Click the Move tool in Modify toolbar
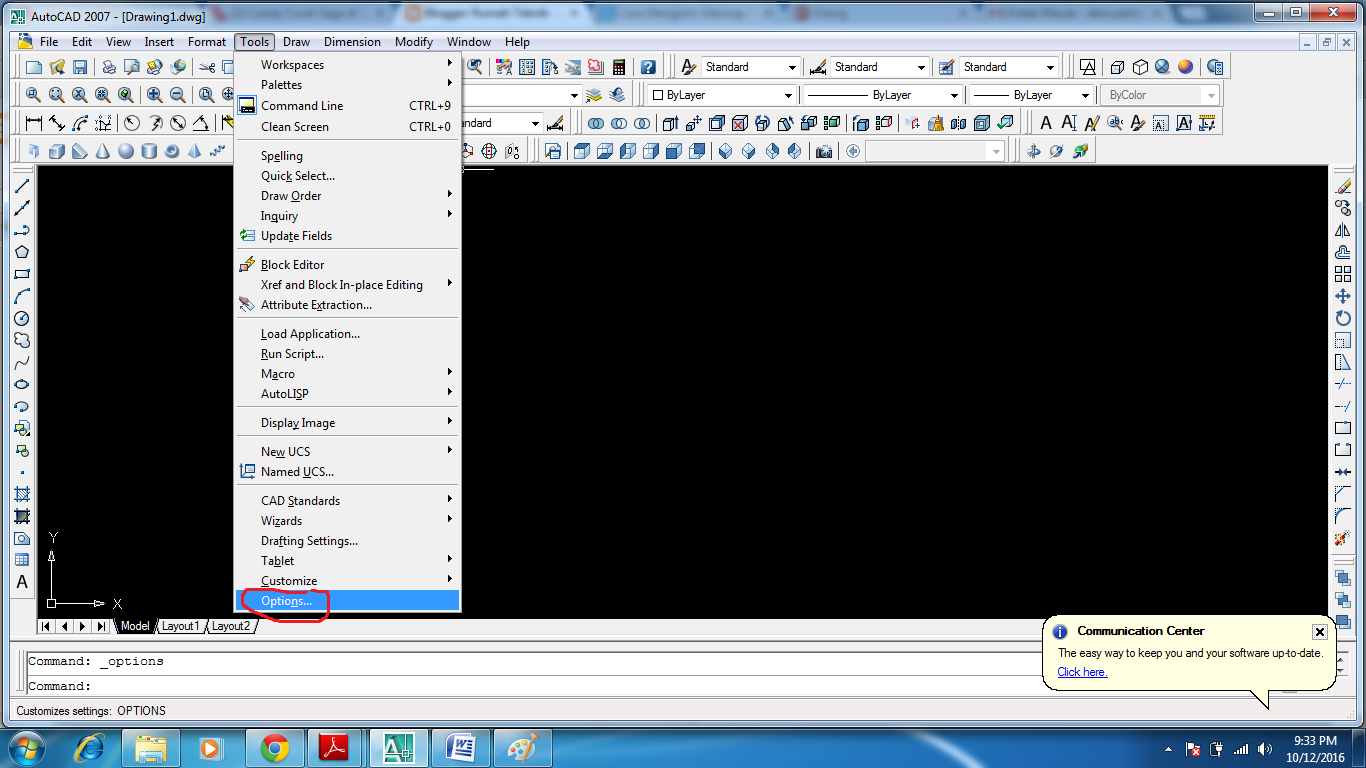 (1343, 296)
